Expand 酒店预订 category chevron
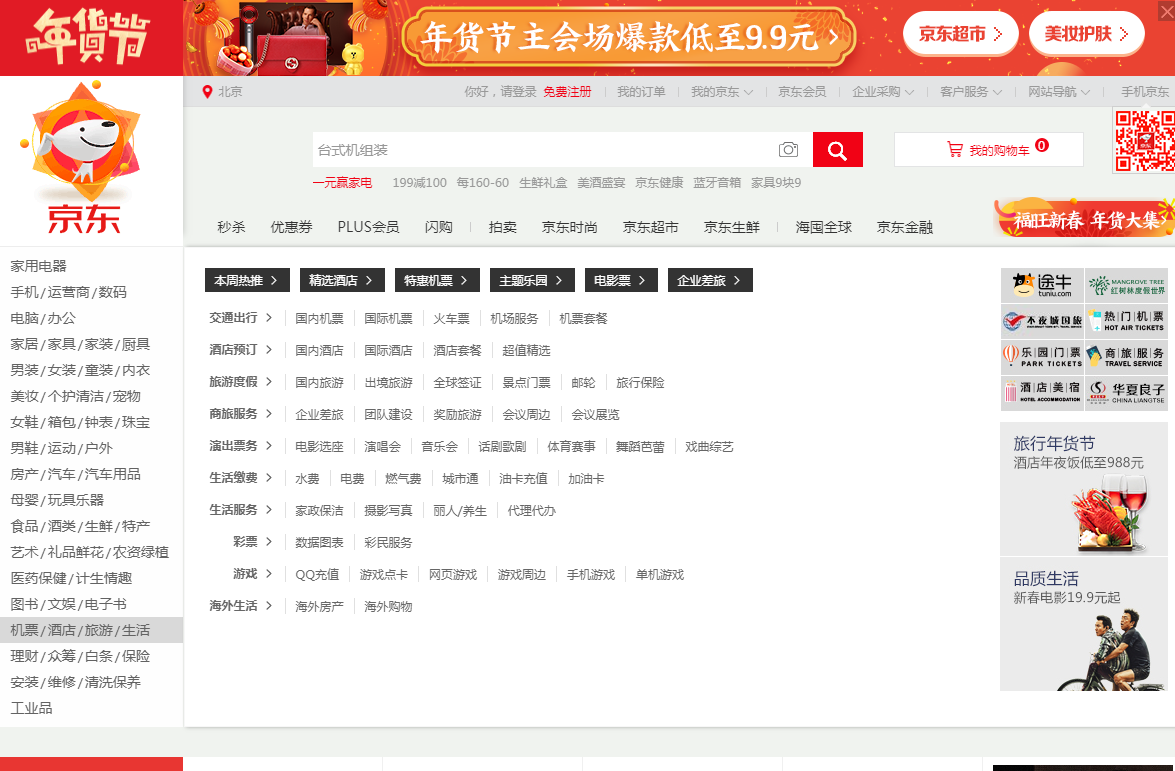 pyautogui.click(x=269, y=350)
